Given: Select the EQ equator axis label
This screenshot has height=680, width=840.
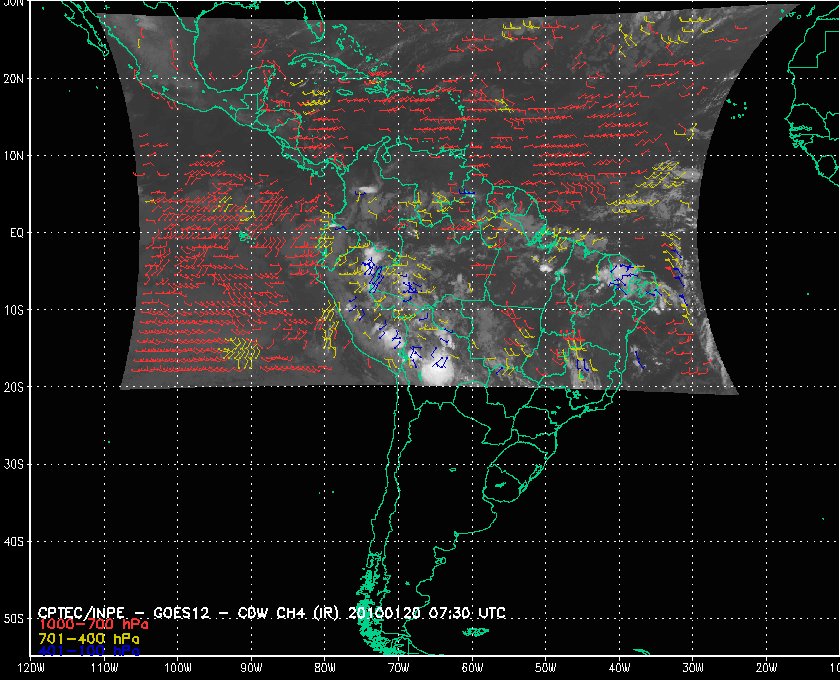Looking at the screenshot, I should click(17, 233).
